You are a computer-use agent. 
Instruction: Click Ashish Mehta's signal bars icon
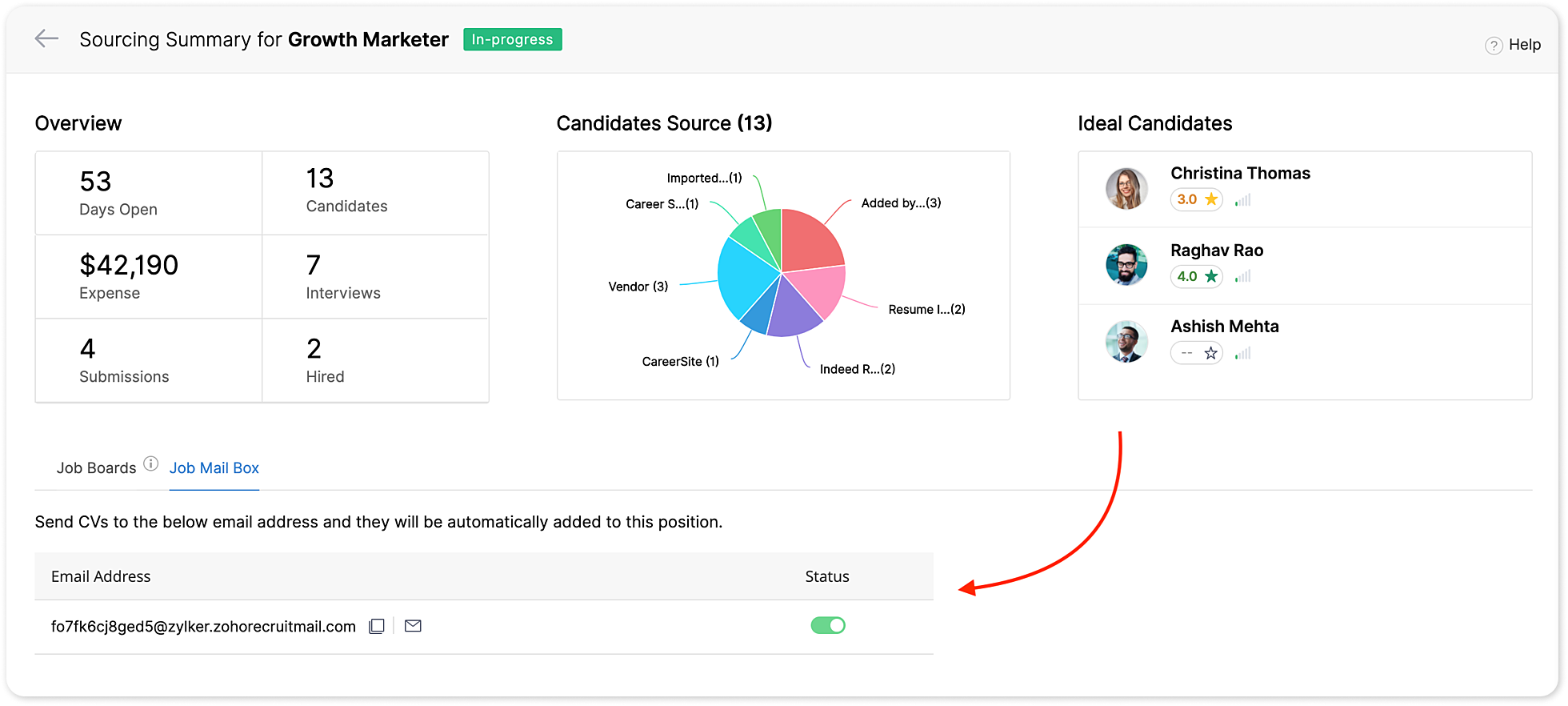[x=1242, y=353]
